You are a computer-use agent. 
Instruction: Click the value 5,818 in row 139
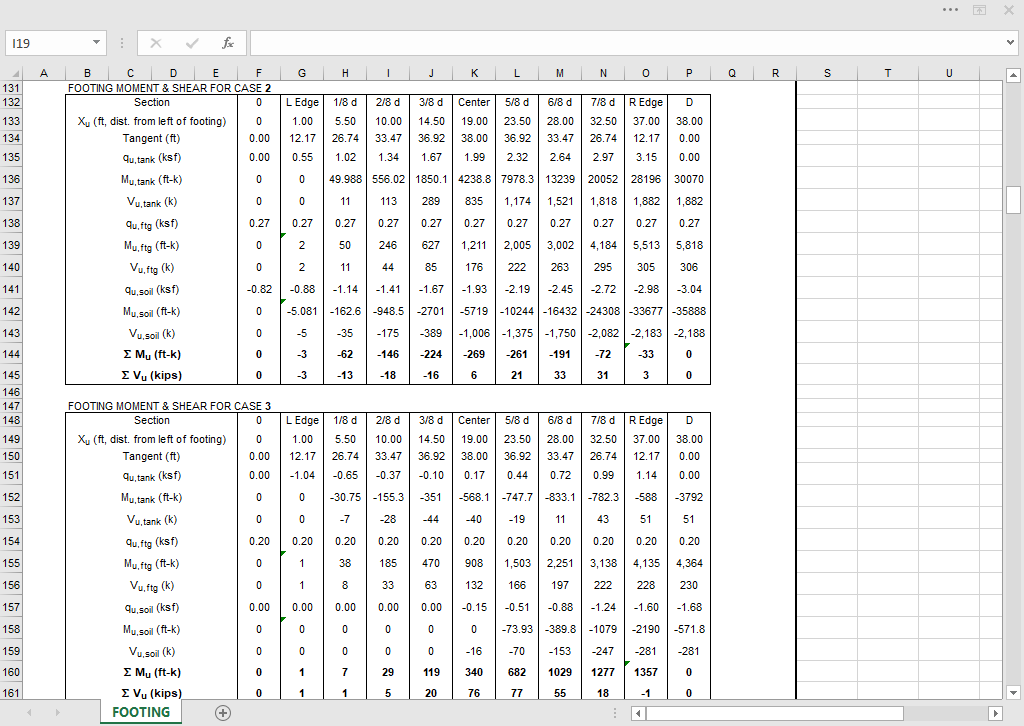[689, 245]
